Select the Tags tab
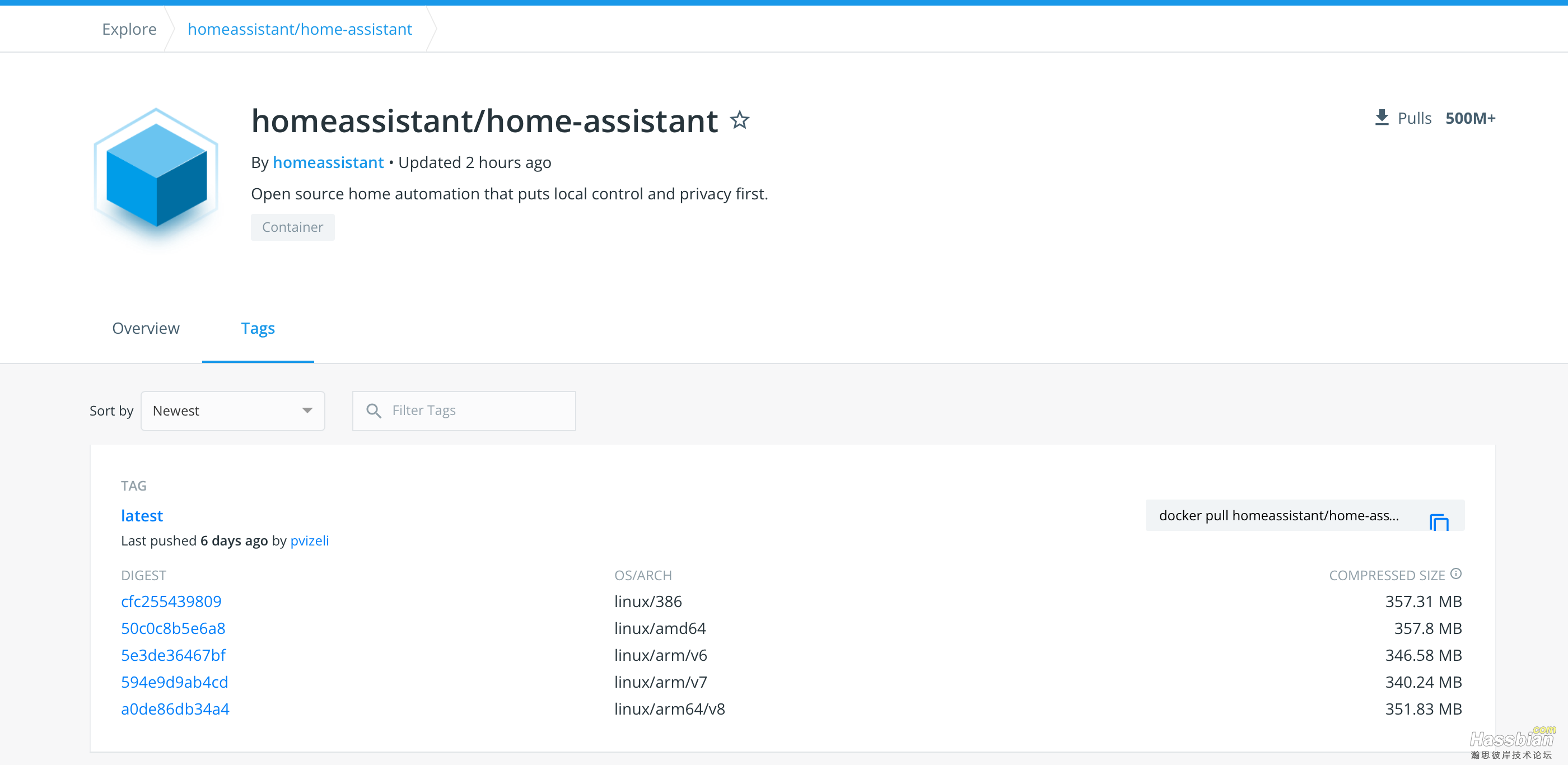 point(258,328)
